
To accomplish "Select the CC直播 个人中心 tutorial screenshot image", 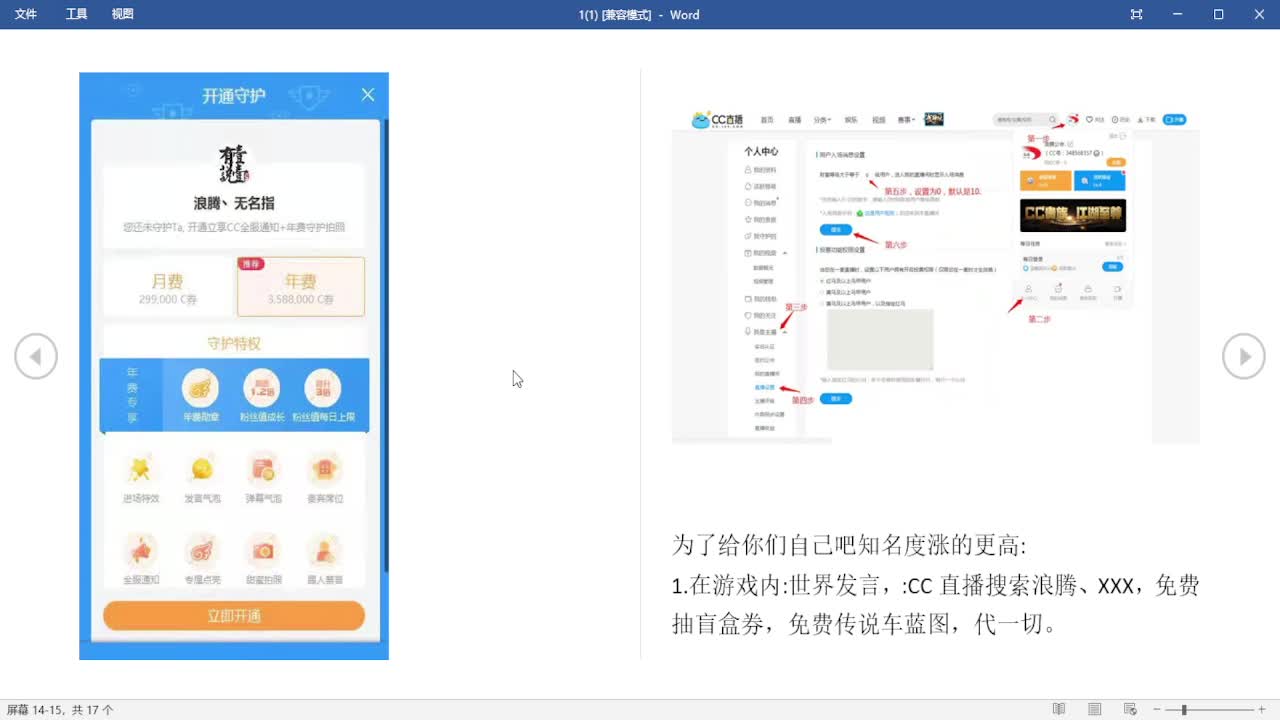I will (x=936, y=275).
